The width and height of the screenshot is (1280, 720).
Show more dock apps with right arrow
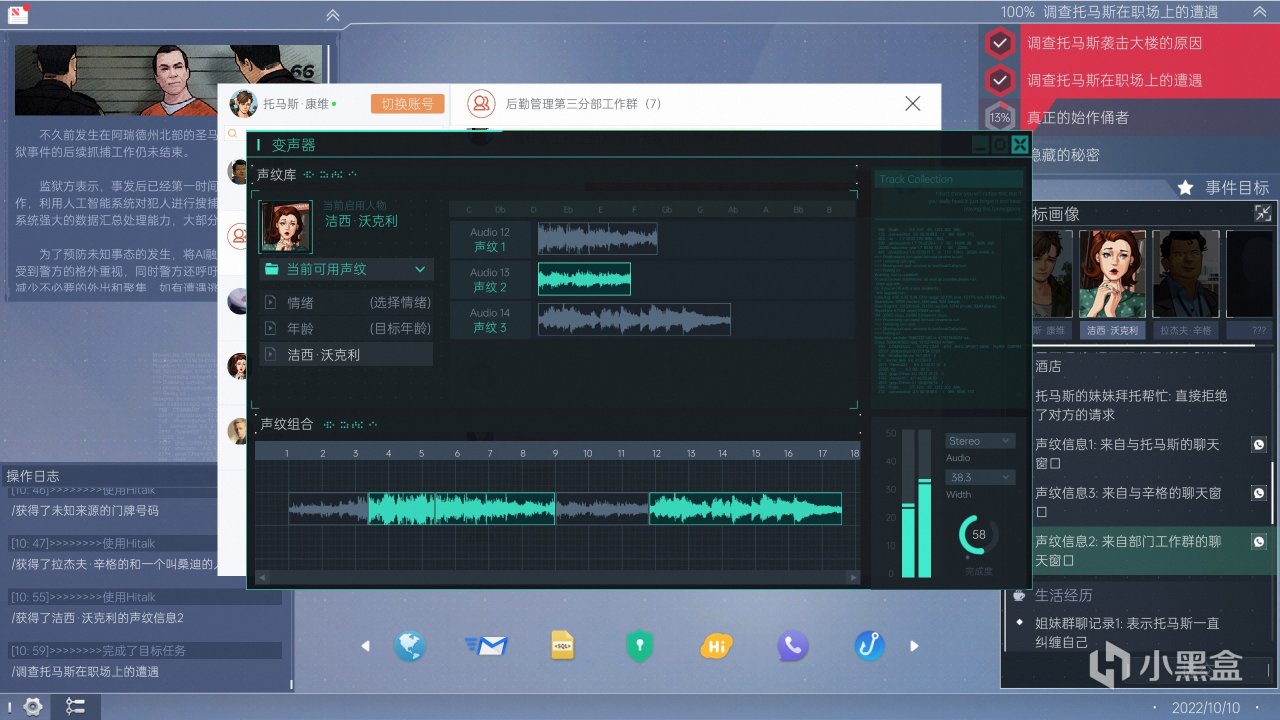pyautogui.click(x=912, y=646)
